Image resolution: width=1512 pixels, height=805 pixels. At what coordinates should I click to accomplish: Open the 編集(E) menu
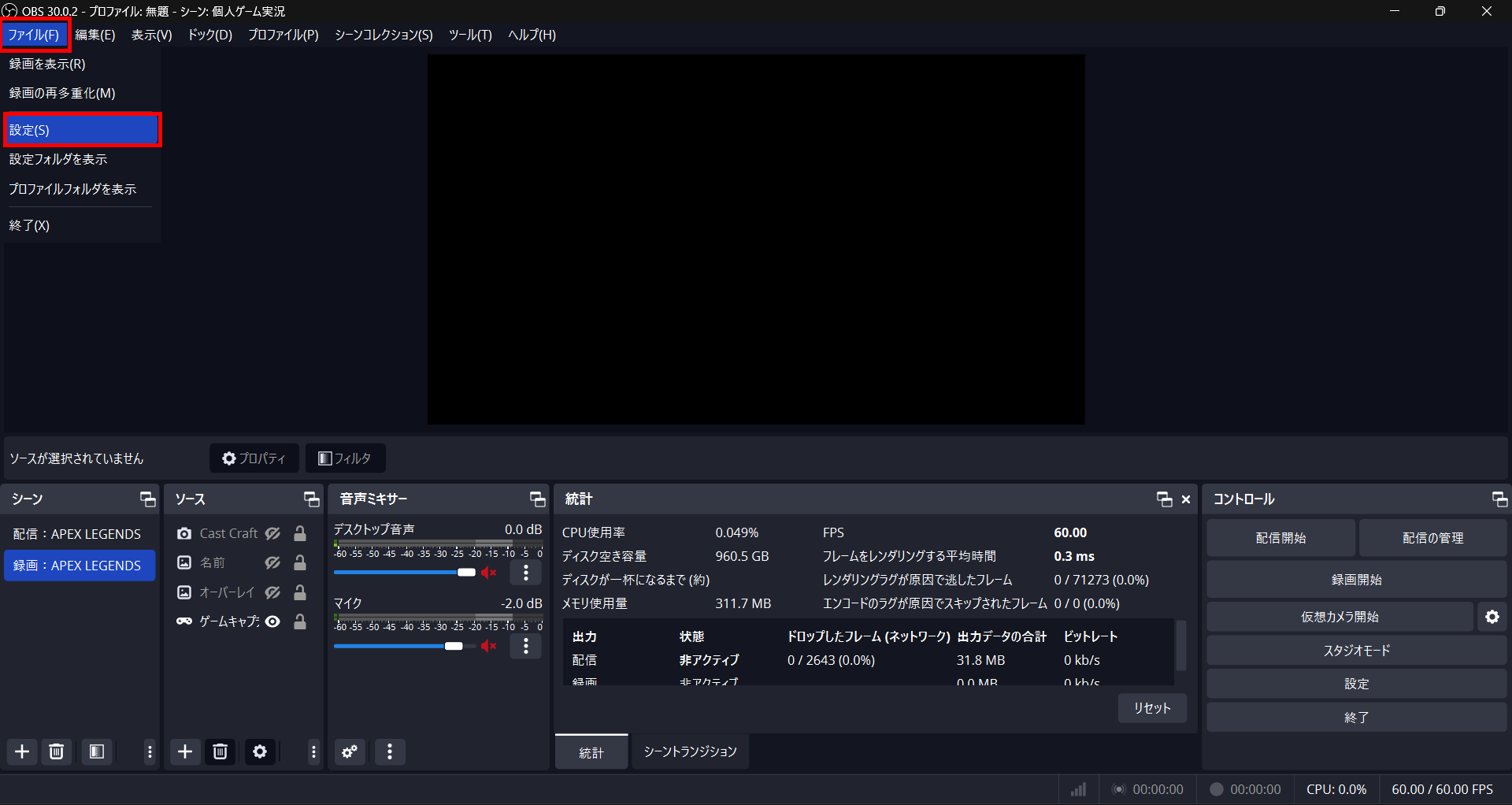[95, 35]
